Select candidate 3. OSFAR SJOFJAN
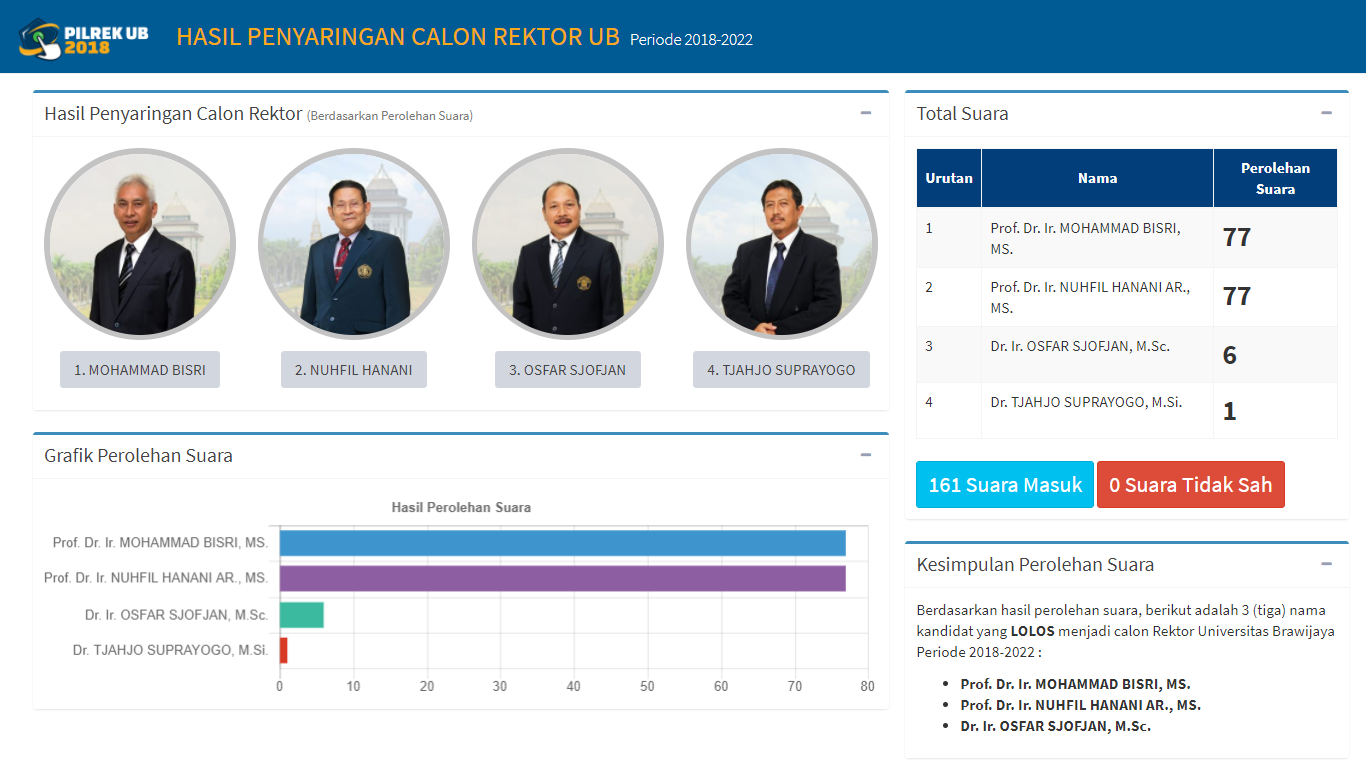The height and width of the screenshot is (768, 1366). [567, 369]
